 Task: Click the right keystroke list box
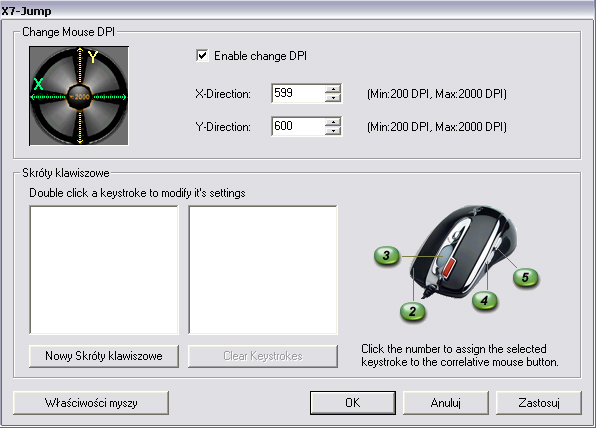[263, 270]
